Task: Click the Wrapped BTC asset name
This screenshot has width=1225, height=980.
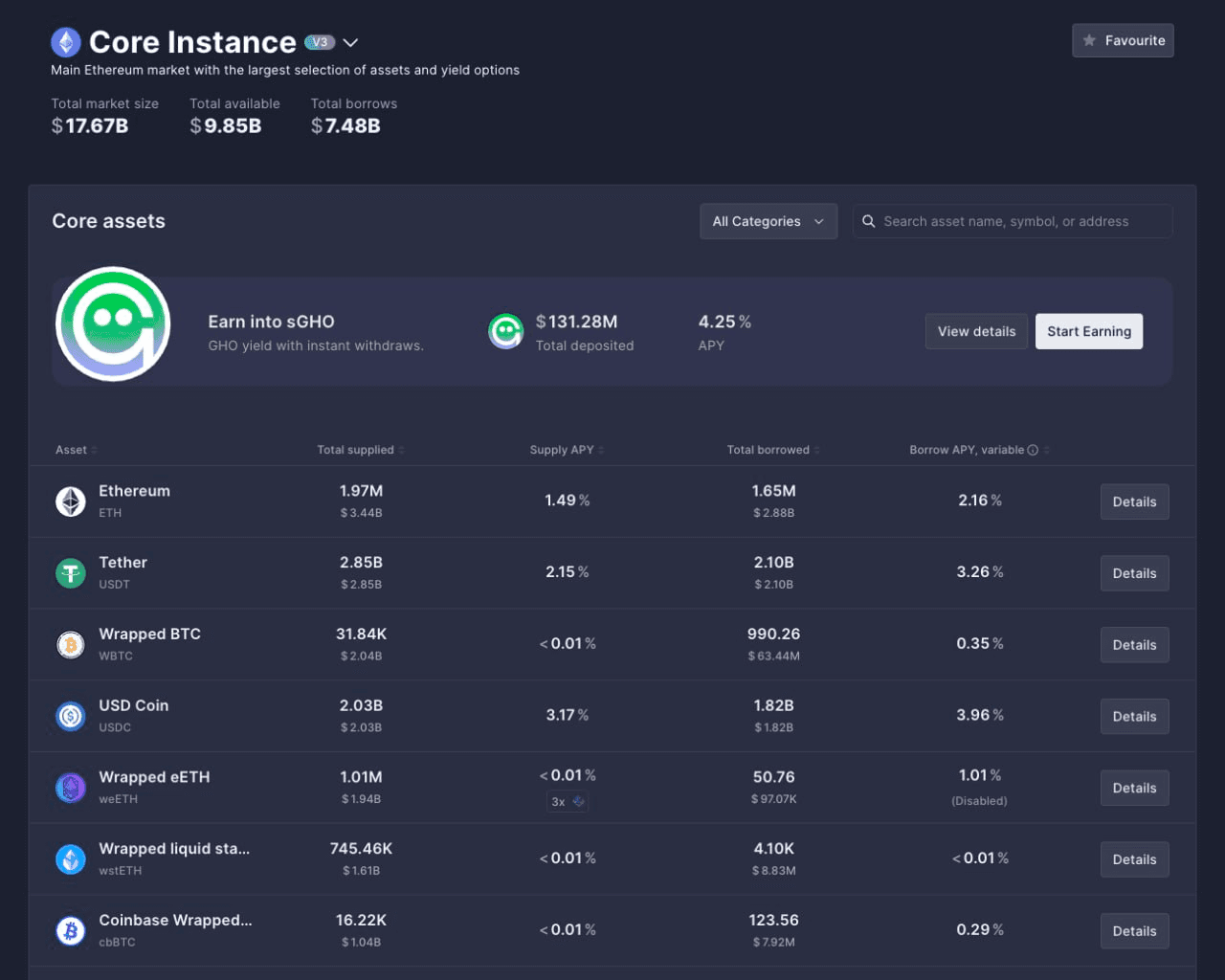Action: (149, 635)
